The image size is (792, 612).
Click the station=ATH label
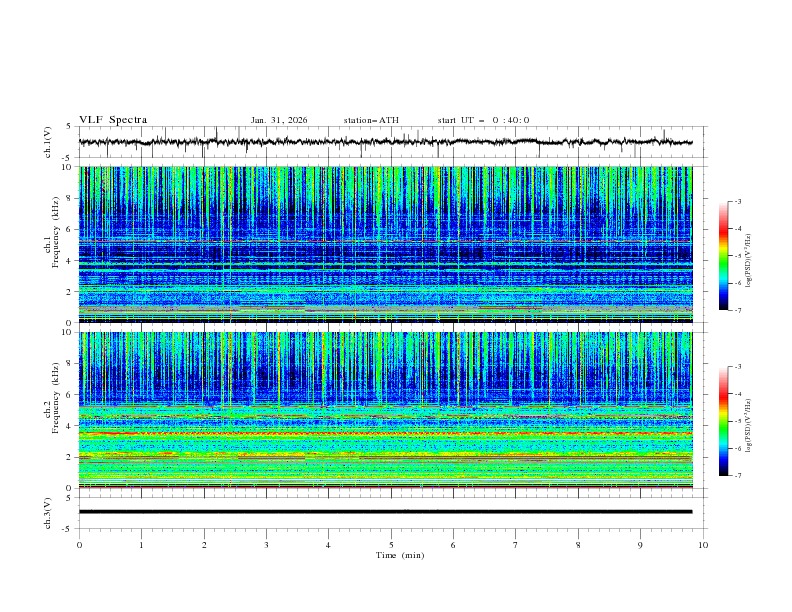[x=371, y=120]
